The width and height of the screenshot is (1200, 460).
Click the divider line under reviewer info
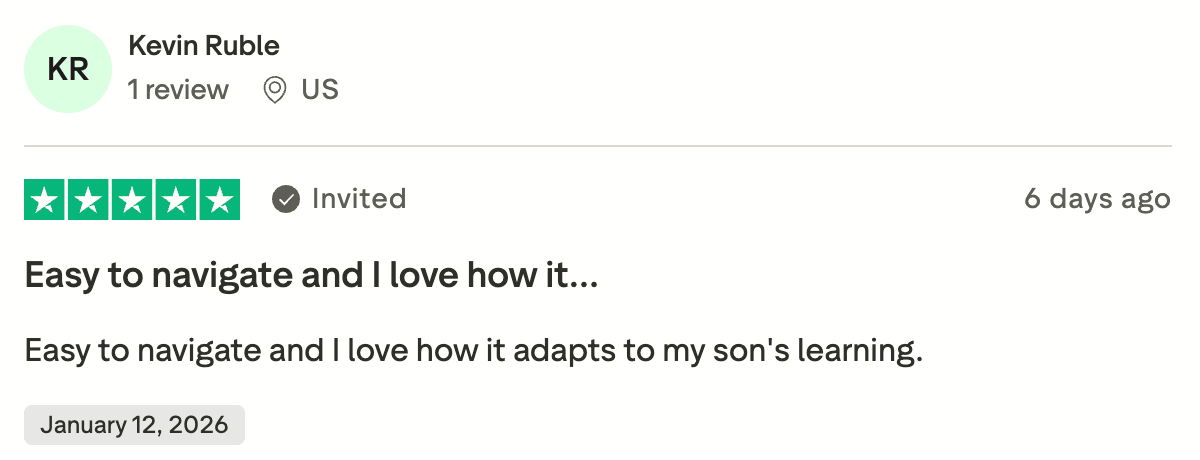tap(598, 146)
